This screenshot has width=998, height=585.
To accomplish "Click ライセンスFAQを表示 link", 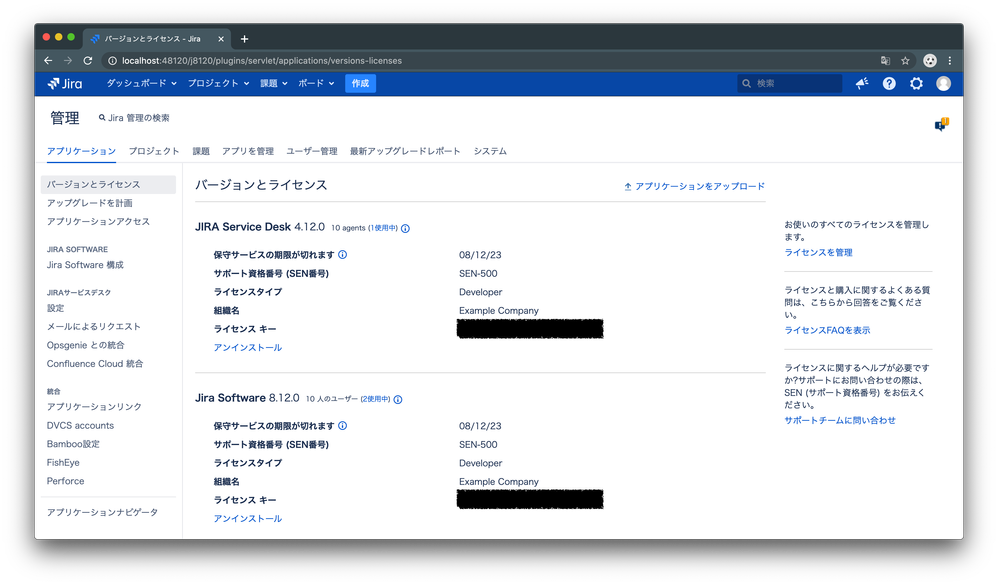I will (x=827, y=330).
